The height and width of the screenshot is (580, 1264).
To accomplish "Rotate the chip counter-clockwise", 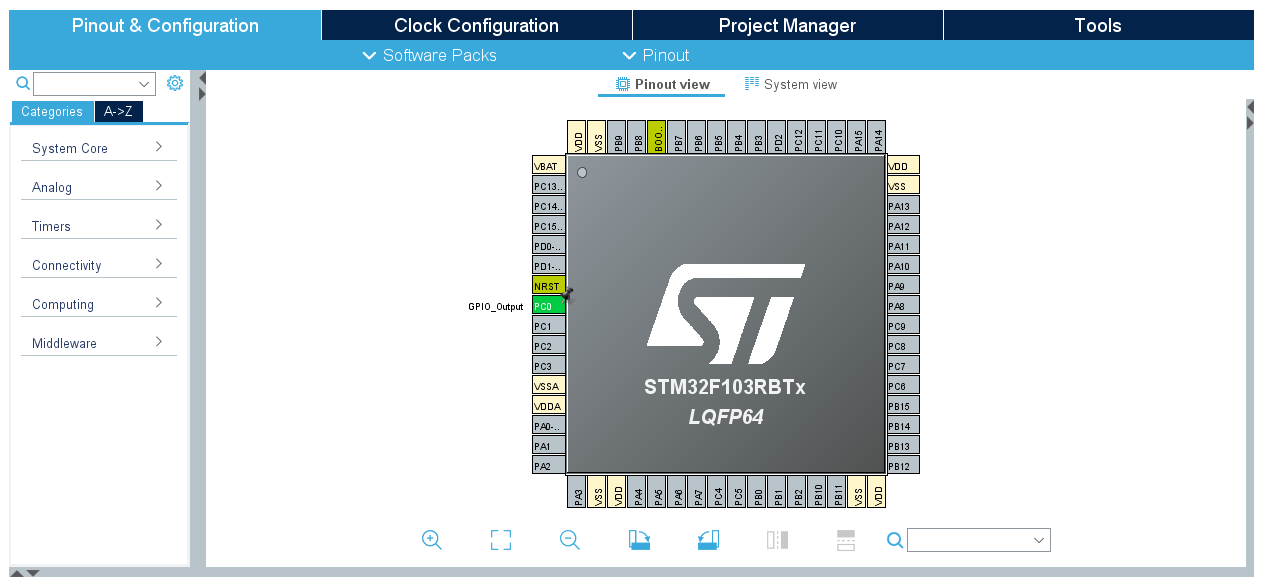I will click(708, 540).
